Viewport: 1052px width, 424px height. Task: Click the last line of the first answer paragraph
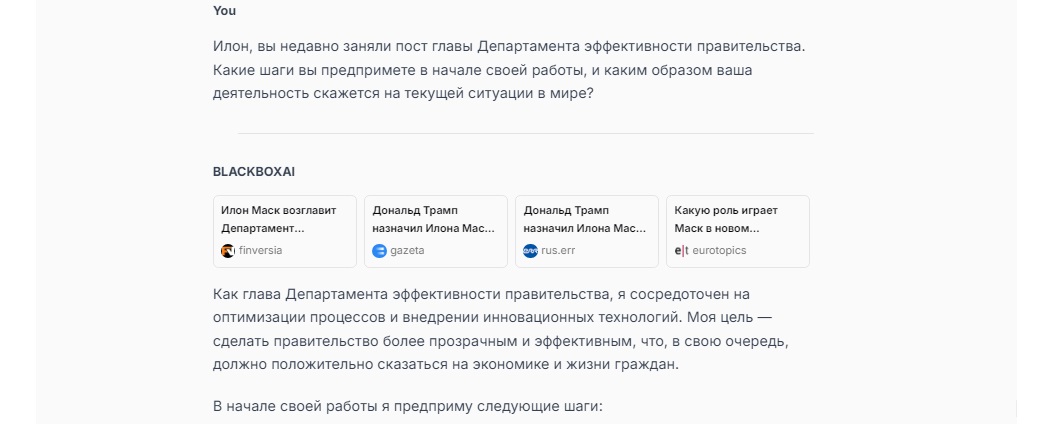pyautogui.click(x=446, y=365)
